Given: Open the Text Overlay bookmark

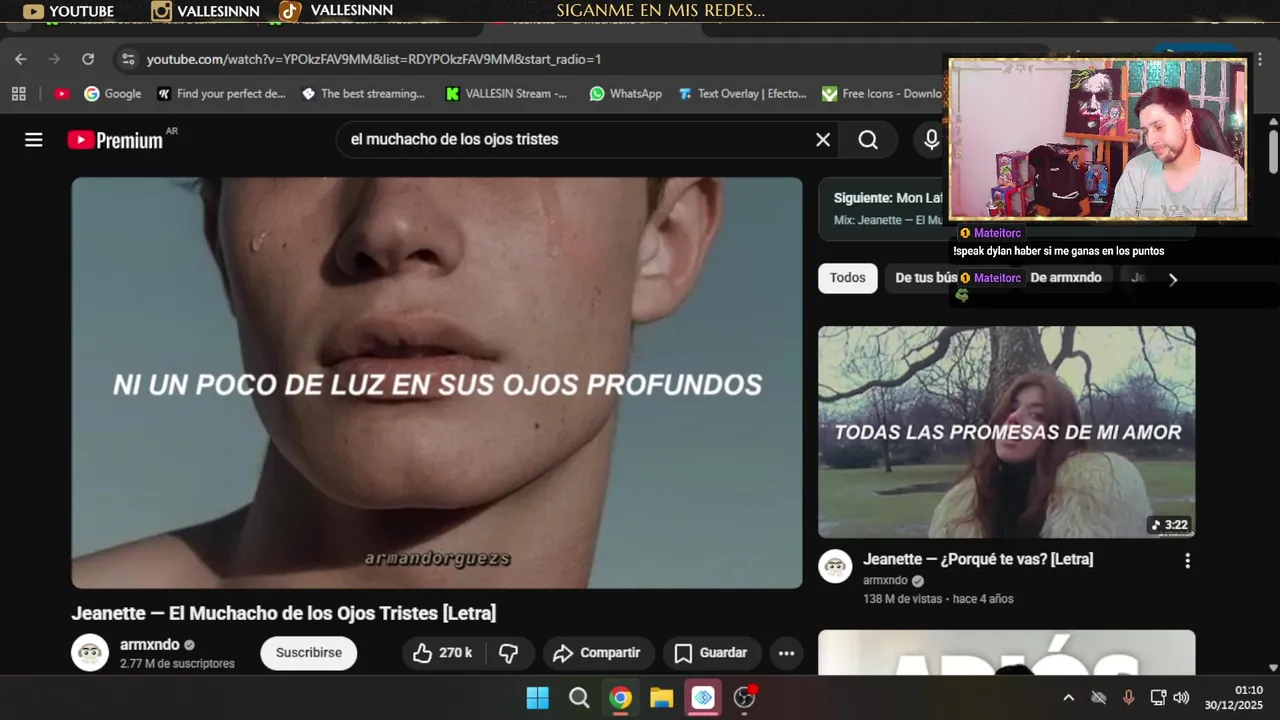Looking at the screenshot, I should click(x=743, y=94).
